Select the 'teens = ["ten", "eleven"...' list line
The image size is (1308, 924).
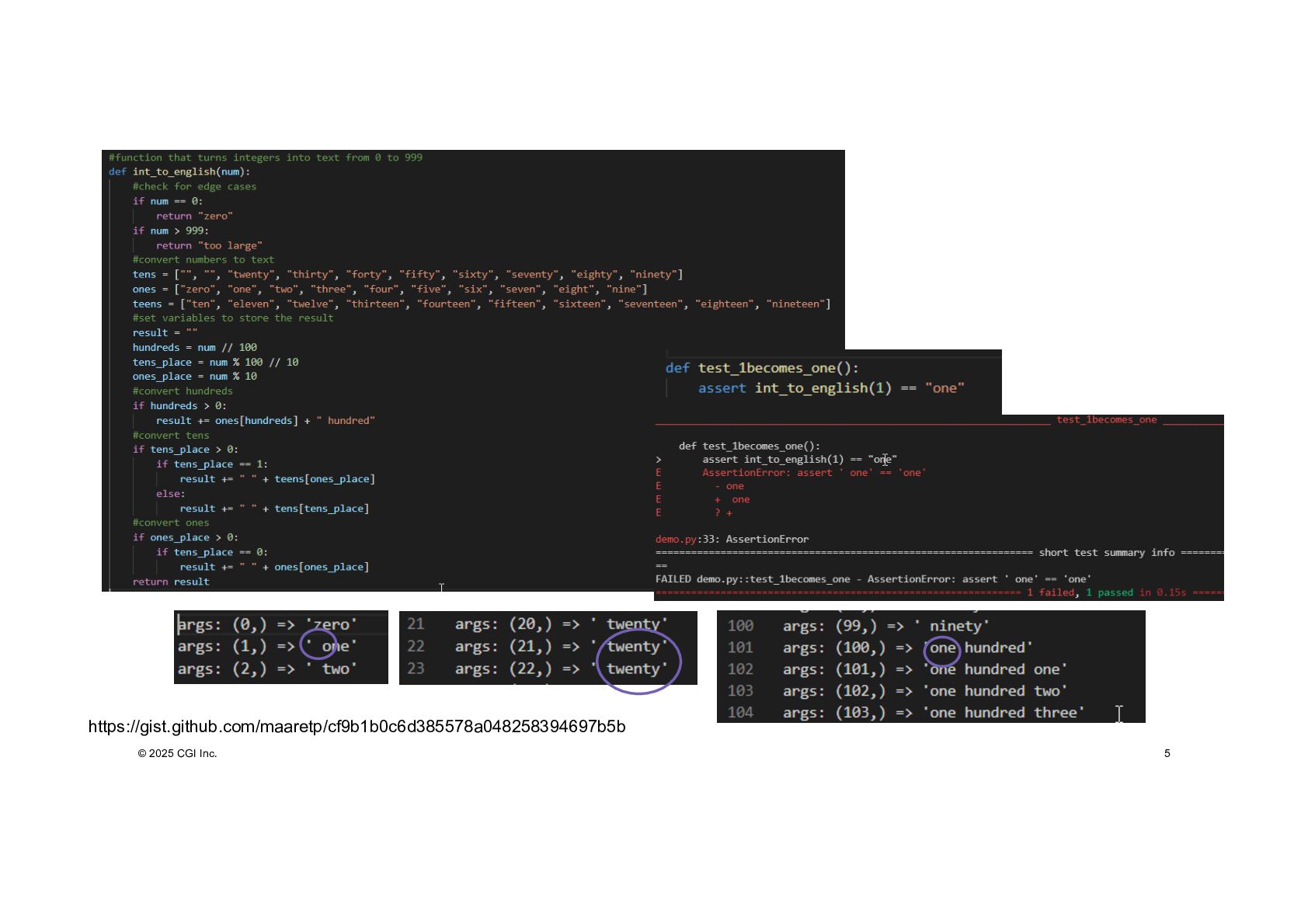(482, 304)
